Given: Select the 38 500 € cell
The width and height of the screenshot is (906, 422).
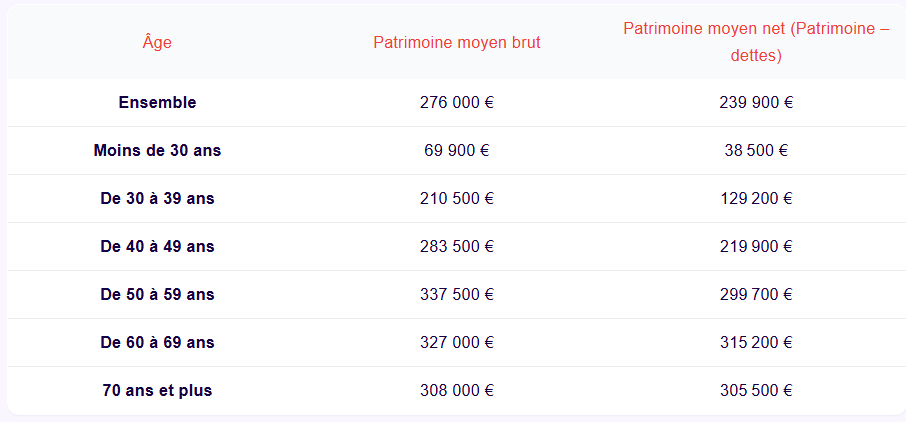Looking at the screenshot, I should point(756,151).
